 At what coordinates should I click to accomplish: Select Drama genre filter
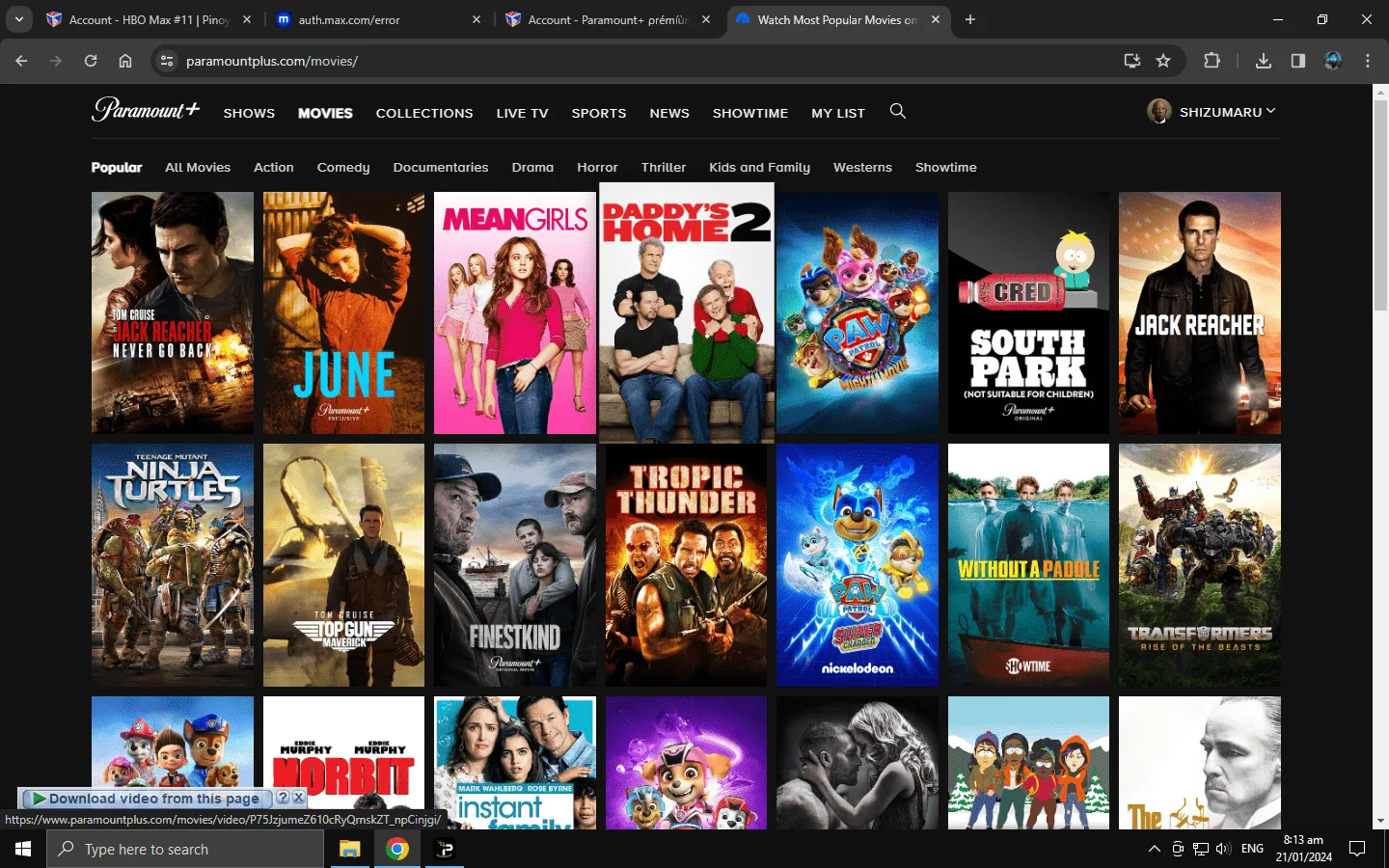click(532, 167)
